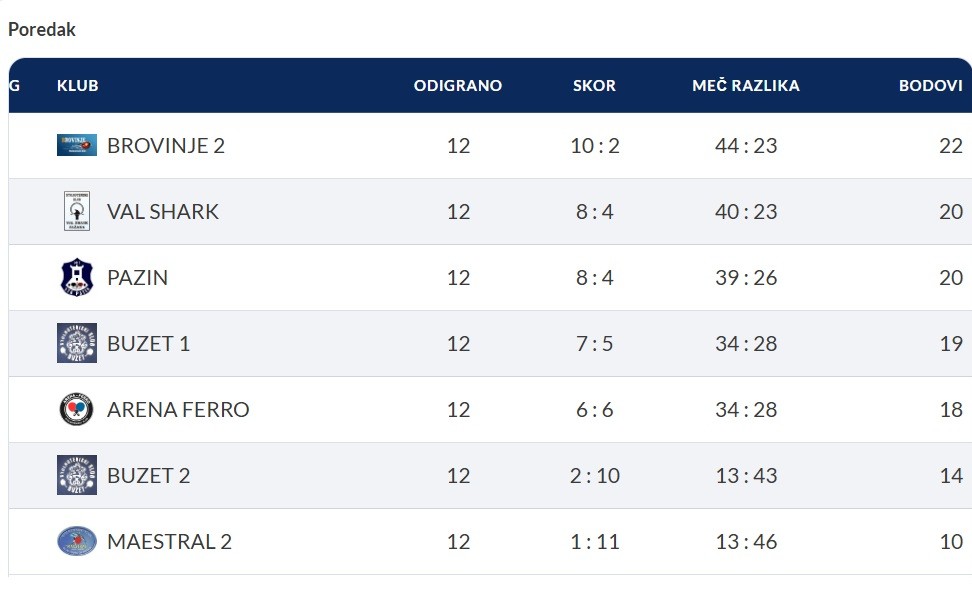Open the ARENA FERRO team name

click(x=178, y=410)
